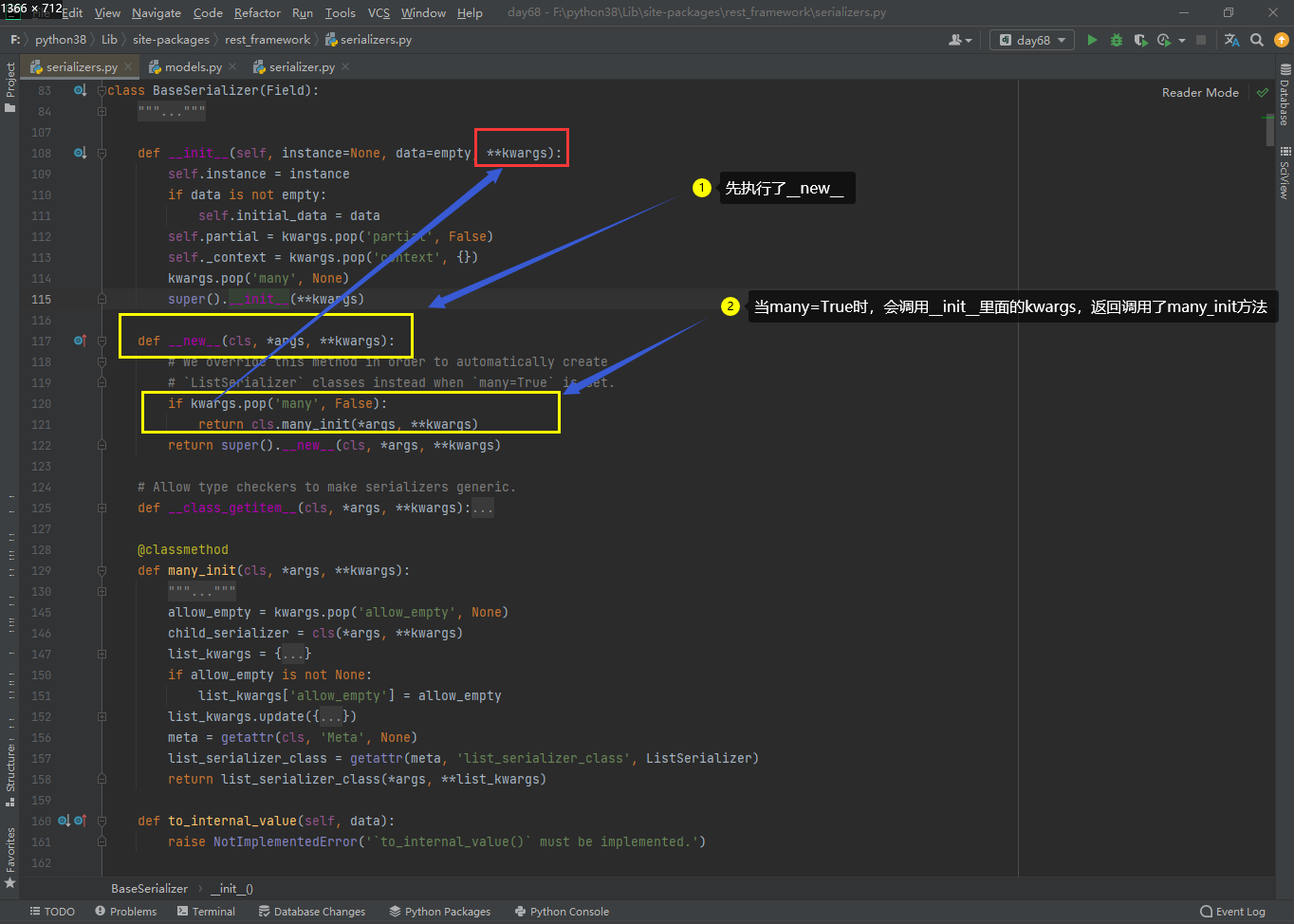
Task: Start debugging with the bug icon
Action: [x=1117, y=40]
